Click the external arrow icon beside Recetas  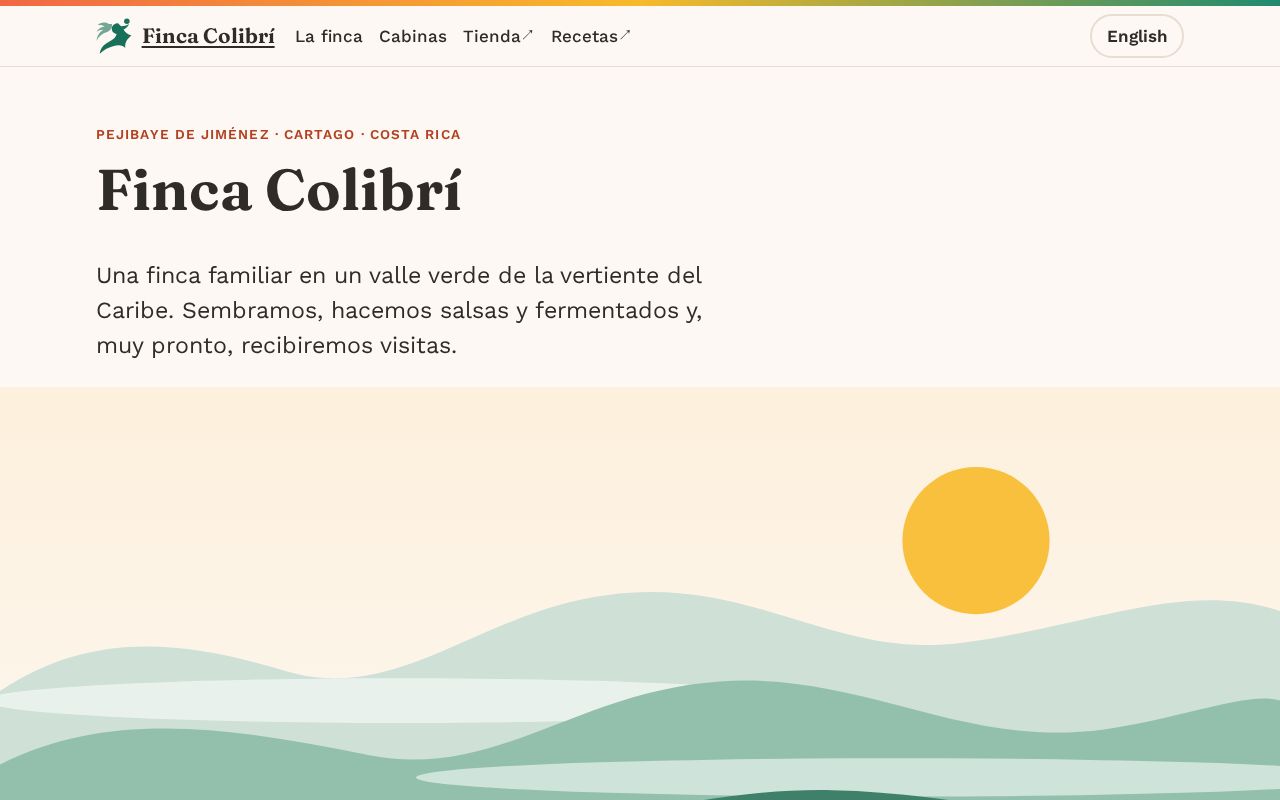[x=625, y=35]
